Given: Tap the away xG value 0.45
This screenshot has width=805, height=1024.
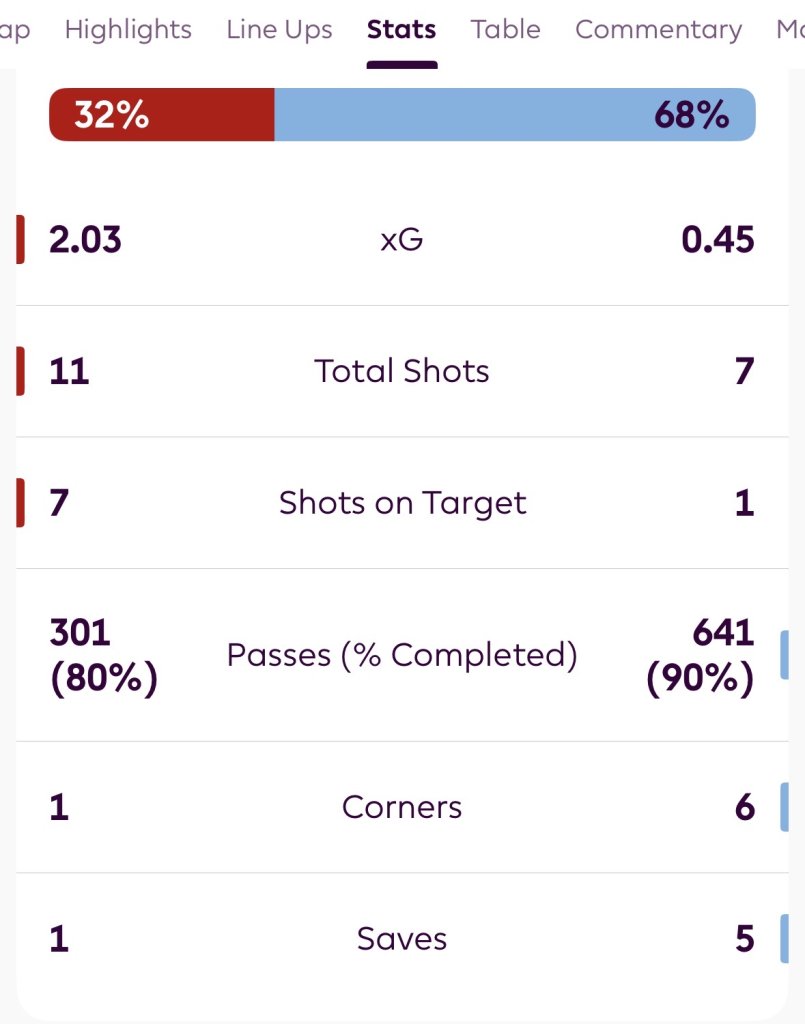Looking at the screenshot, I should pyautogui.click(x=718, y=240).
